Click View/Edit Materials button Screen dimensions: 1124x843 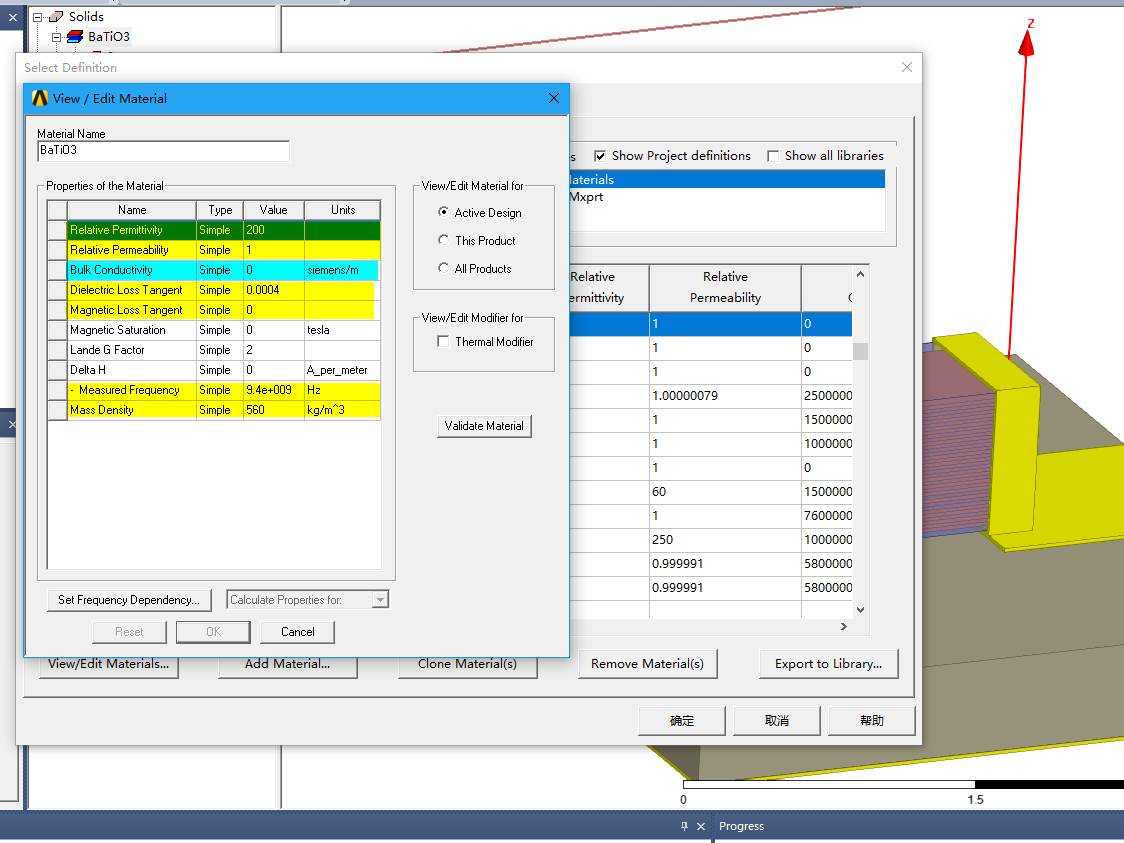point(108,665)
